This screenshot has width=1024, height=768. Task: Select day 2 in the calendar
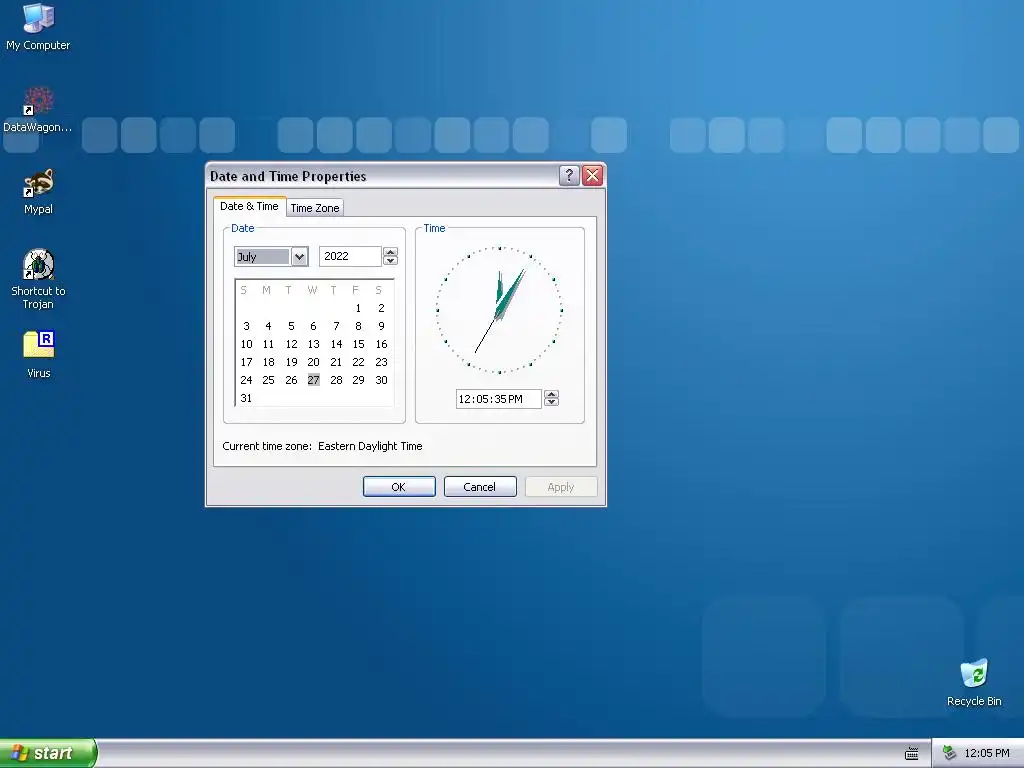pos(381,308)
